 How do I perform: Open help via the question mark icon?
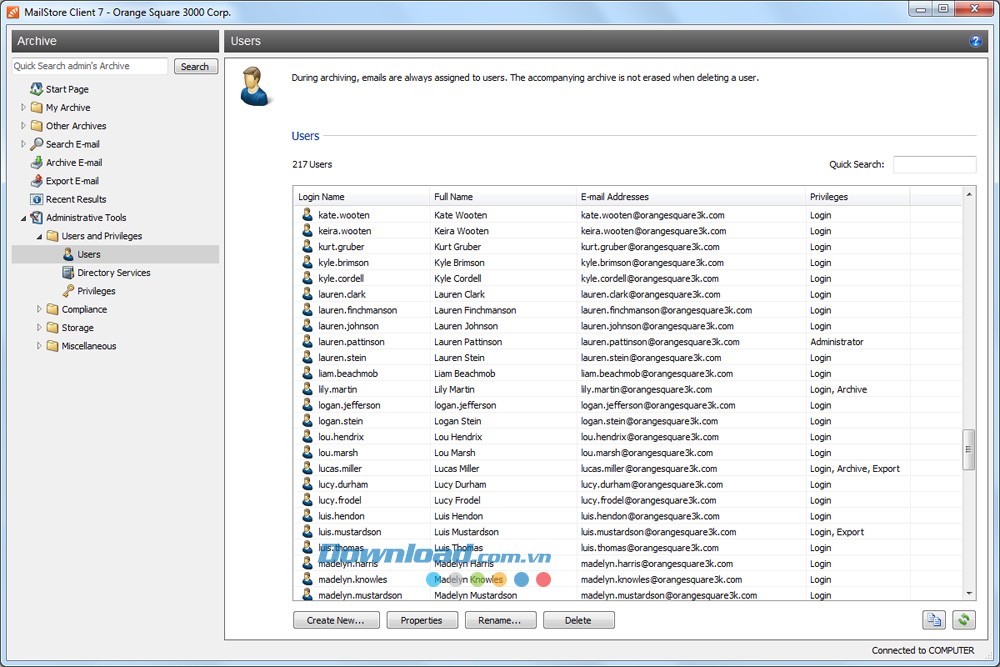click(x=977, y=41)
